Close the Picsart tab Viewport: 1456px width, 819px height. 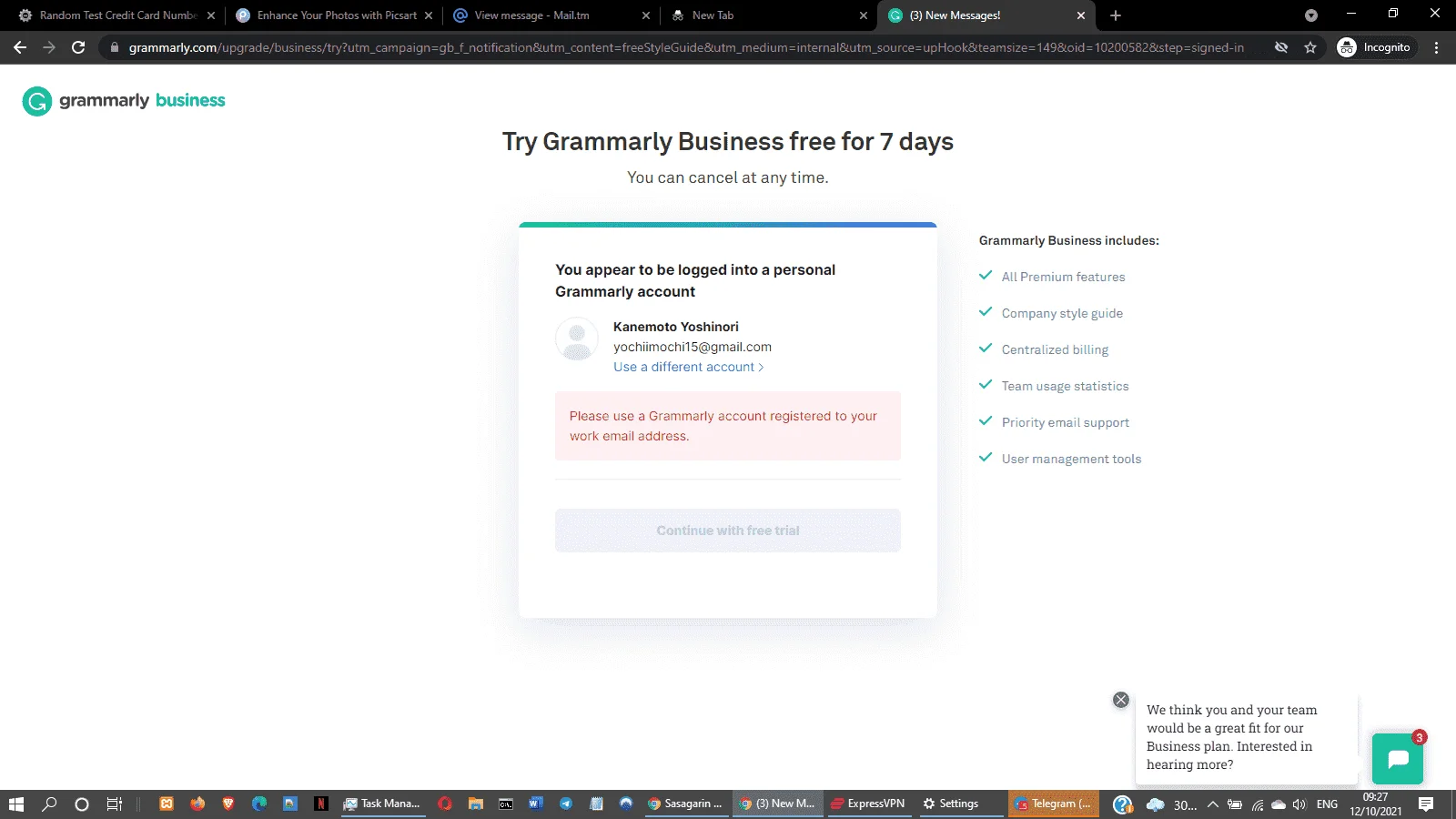click(x=429, y=15)
